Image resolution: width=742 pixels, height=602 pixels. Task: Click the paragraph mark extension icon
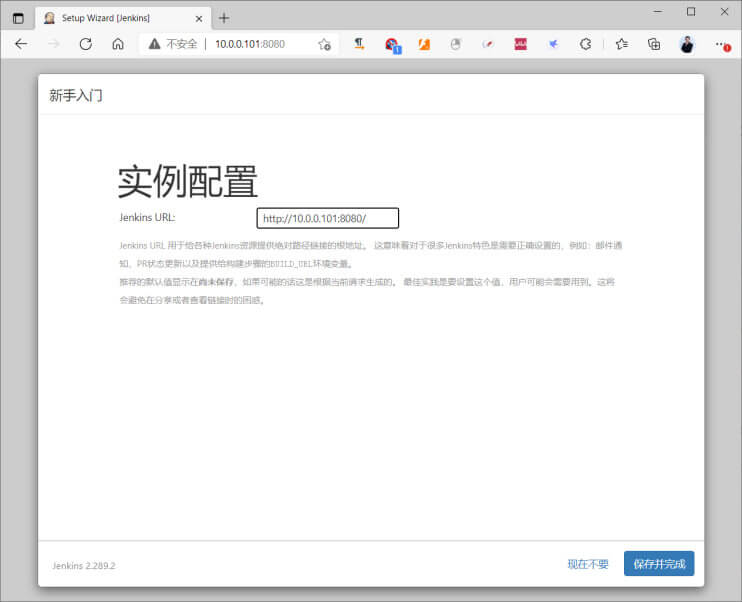coord(359,44)
